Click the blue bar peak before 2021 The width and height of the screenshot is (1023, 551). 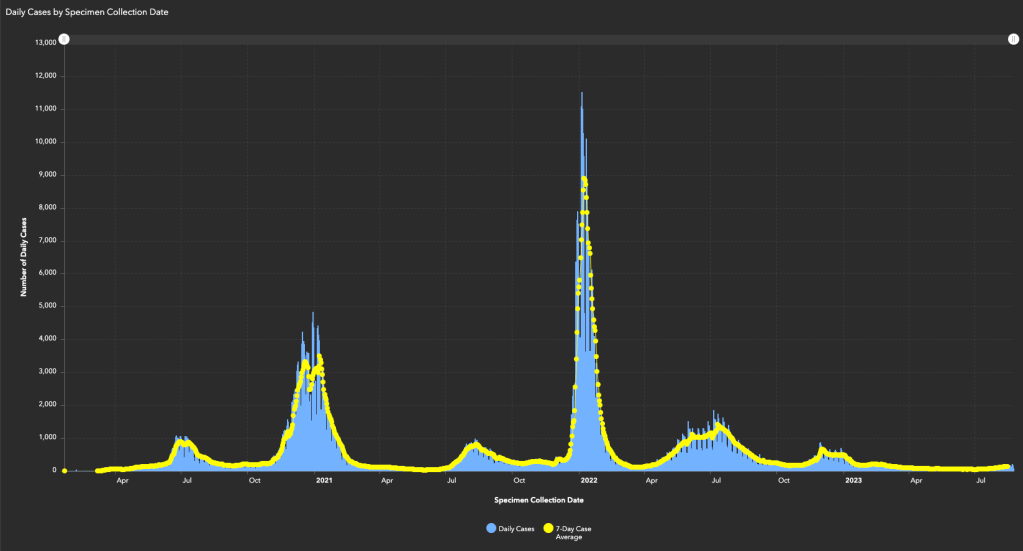pyautogui.click(x=313, y=314)
